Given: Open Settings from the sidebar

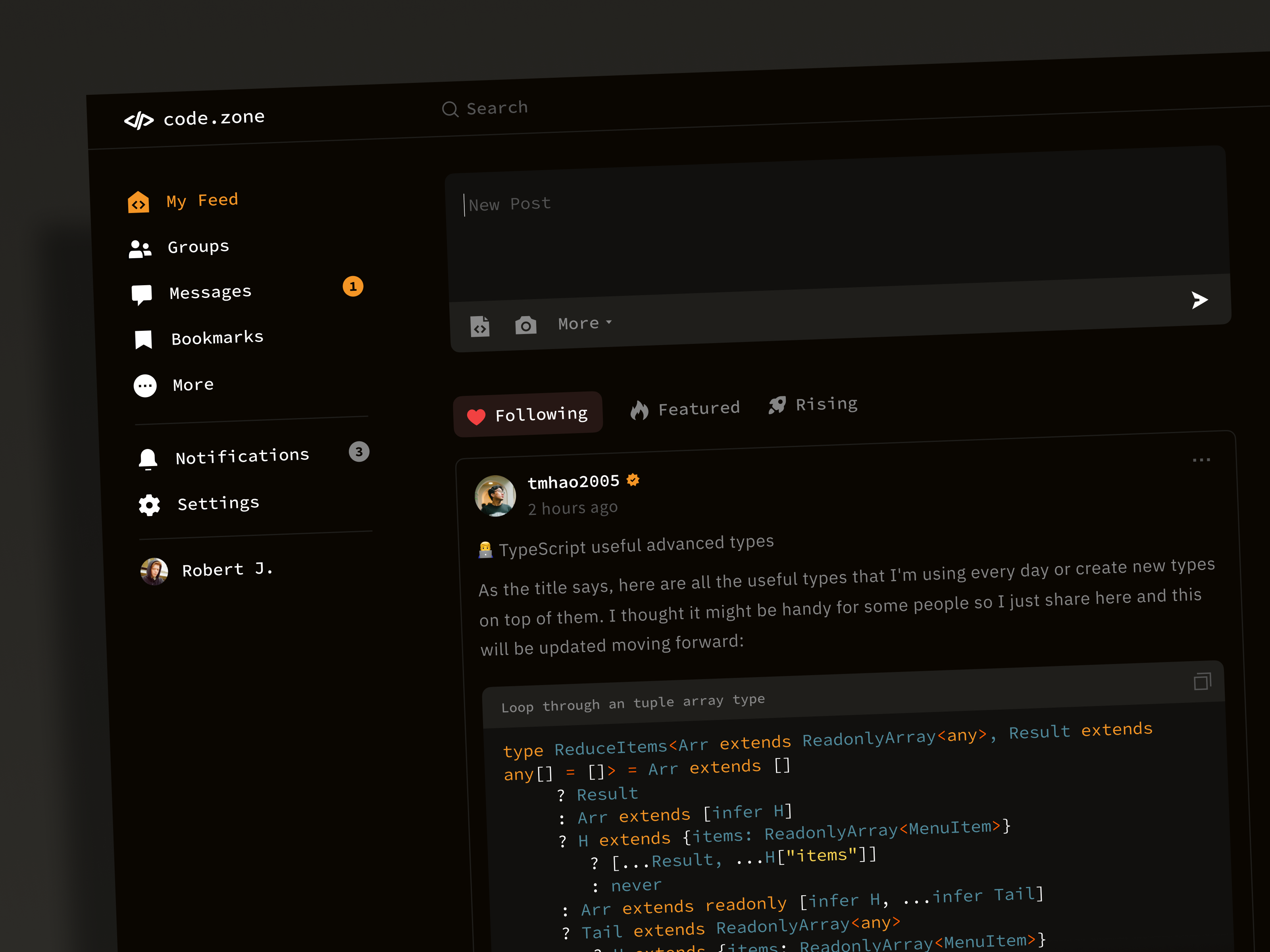Looking at the screenshot, I should coord(217,503).
